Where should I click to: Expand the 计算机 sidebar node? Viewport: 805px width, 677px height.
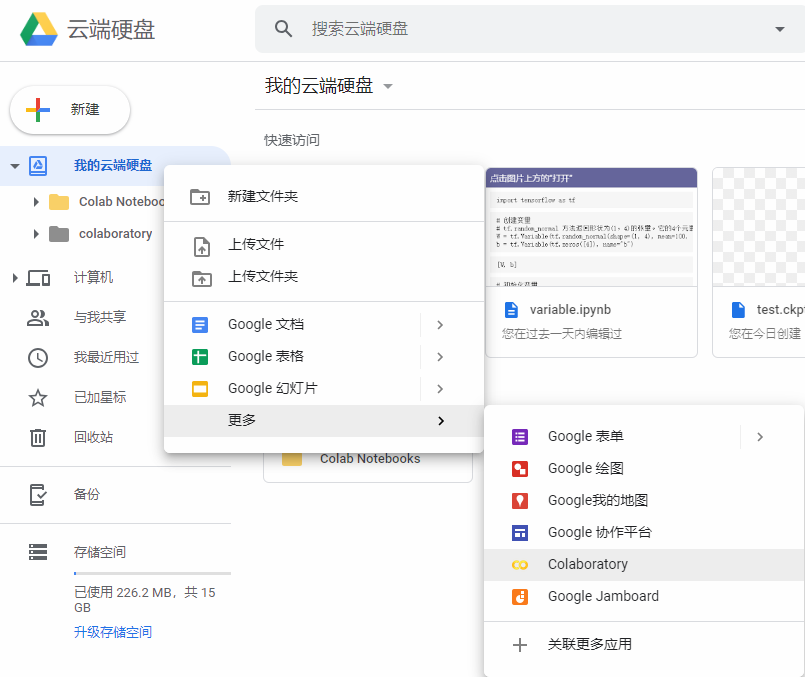point(15,278)
